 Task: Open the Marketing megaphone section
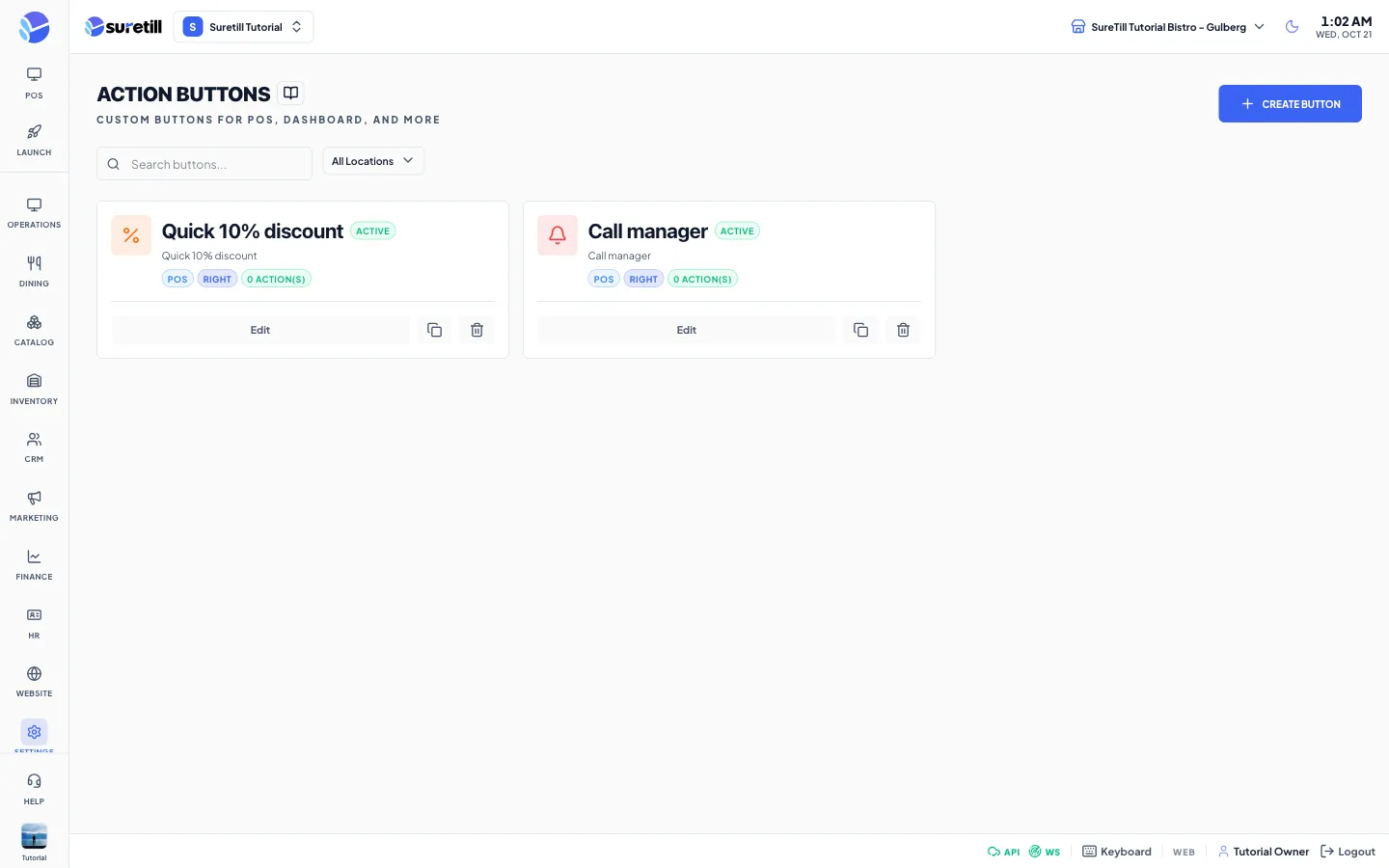tap(34, 506)
